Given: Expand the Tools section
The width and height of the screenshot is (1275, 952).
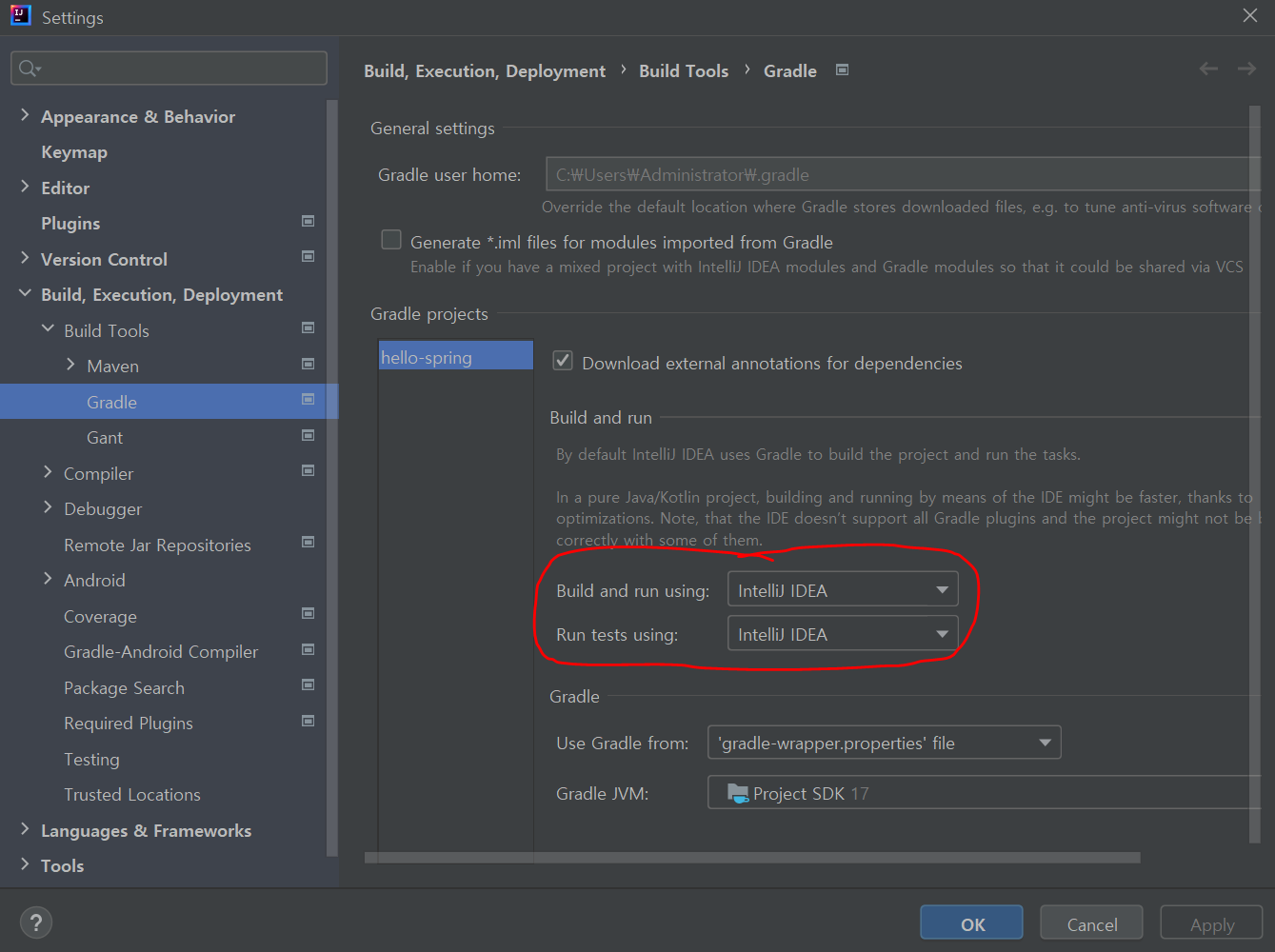Looking at the screenshot, I should 25,863.
